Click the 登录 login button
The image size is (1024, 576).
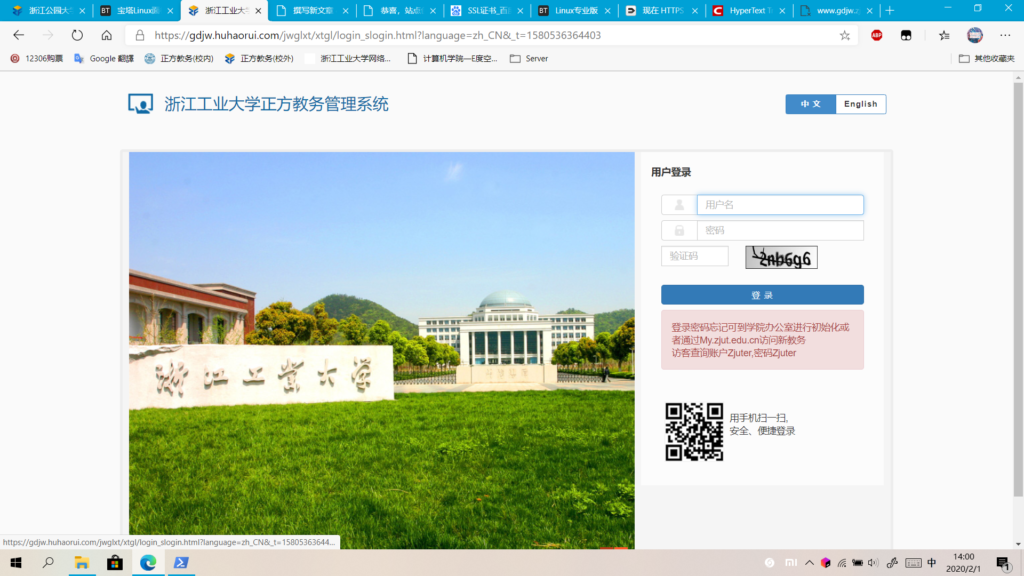tap(762, 295)
